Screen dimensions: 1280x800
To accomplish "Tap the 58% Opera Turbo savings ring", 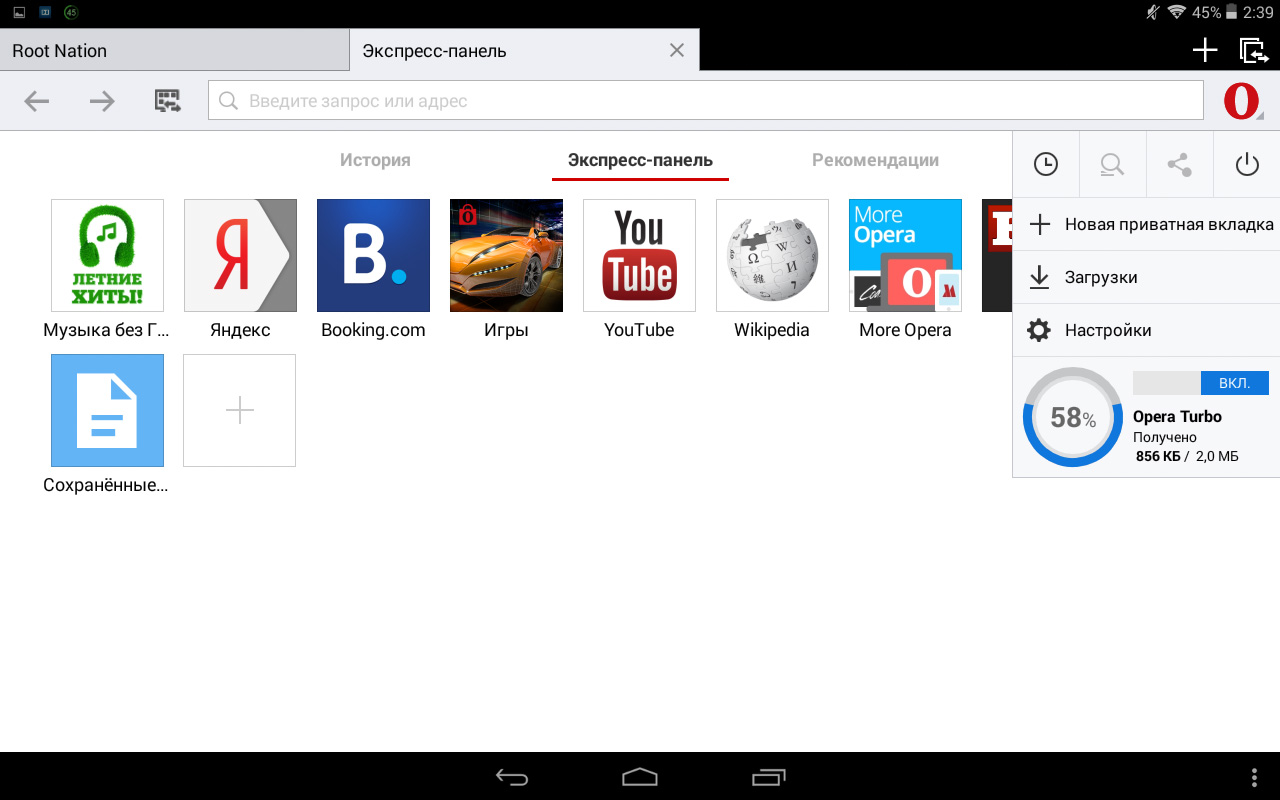I will [x=1073, y=417].
